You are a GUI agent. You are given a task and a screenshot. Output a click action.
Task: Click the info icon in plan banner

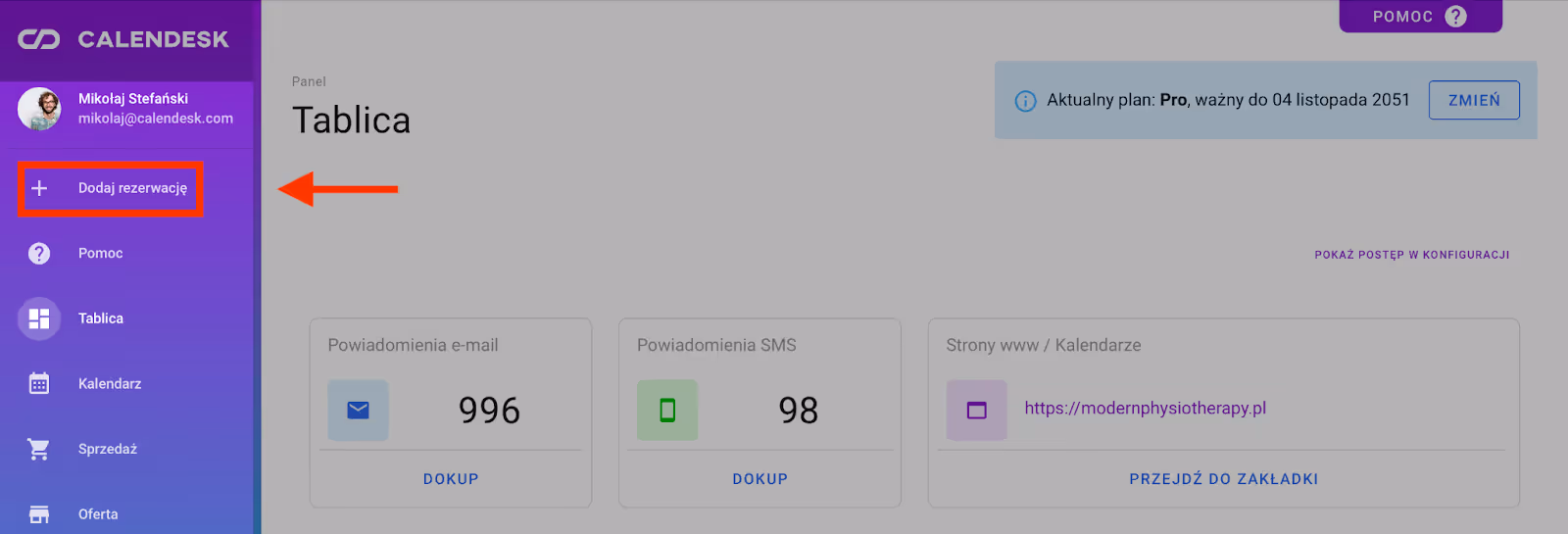click(x=1025, y=101)
